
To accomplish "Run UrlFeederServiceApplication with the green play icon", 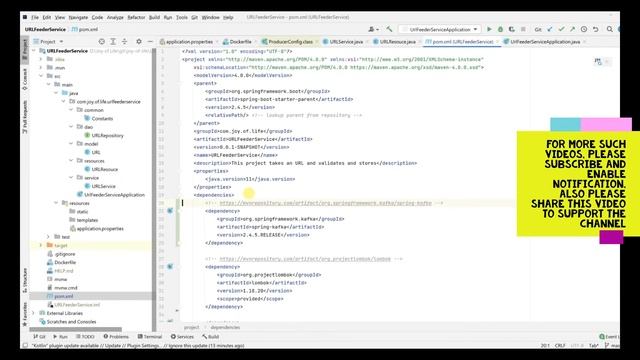I will click(x=489, y=29).
